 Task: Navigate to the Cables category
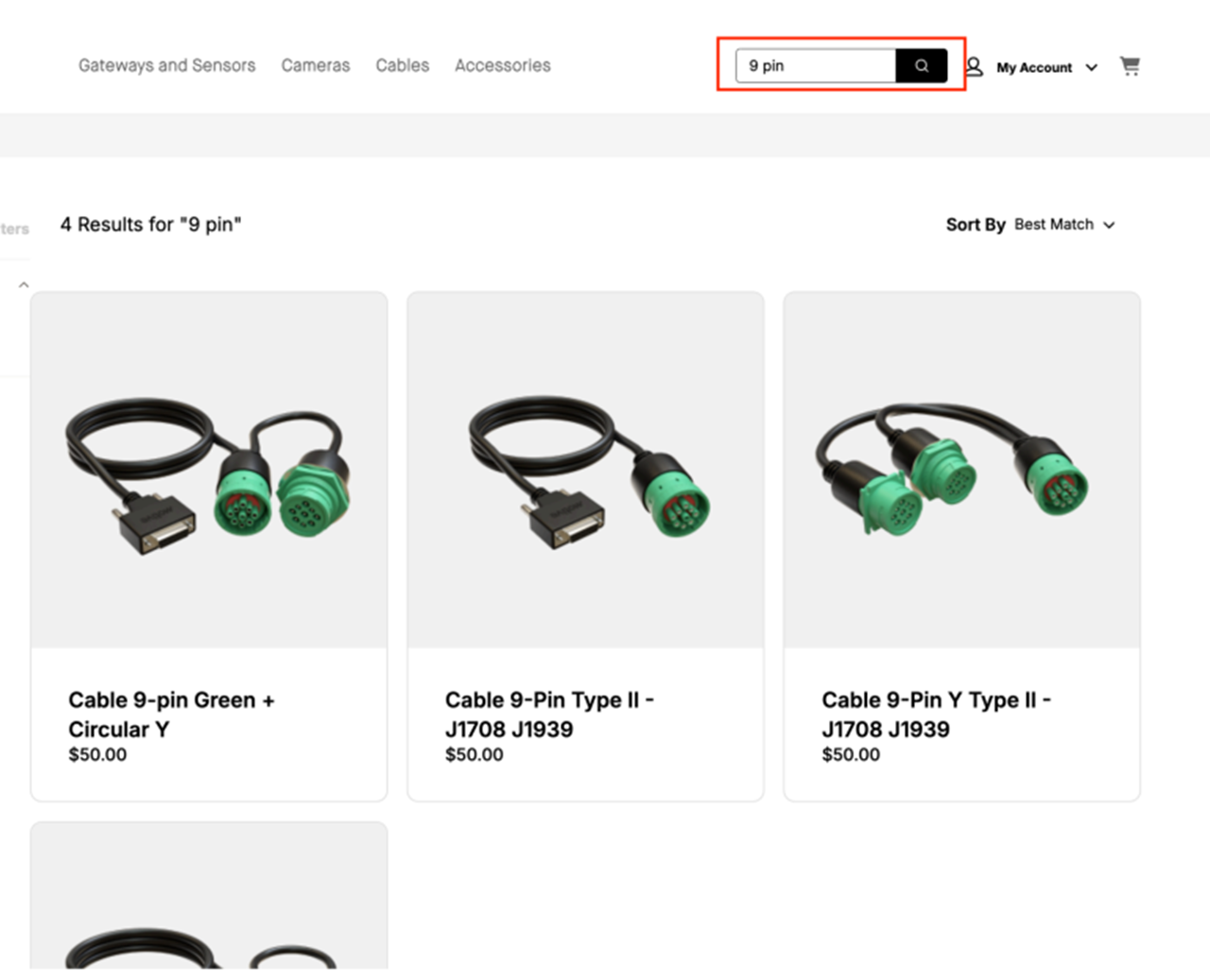[x=402, y=65]
